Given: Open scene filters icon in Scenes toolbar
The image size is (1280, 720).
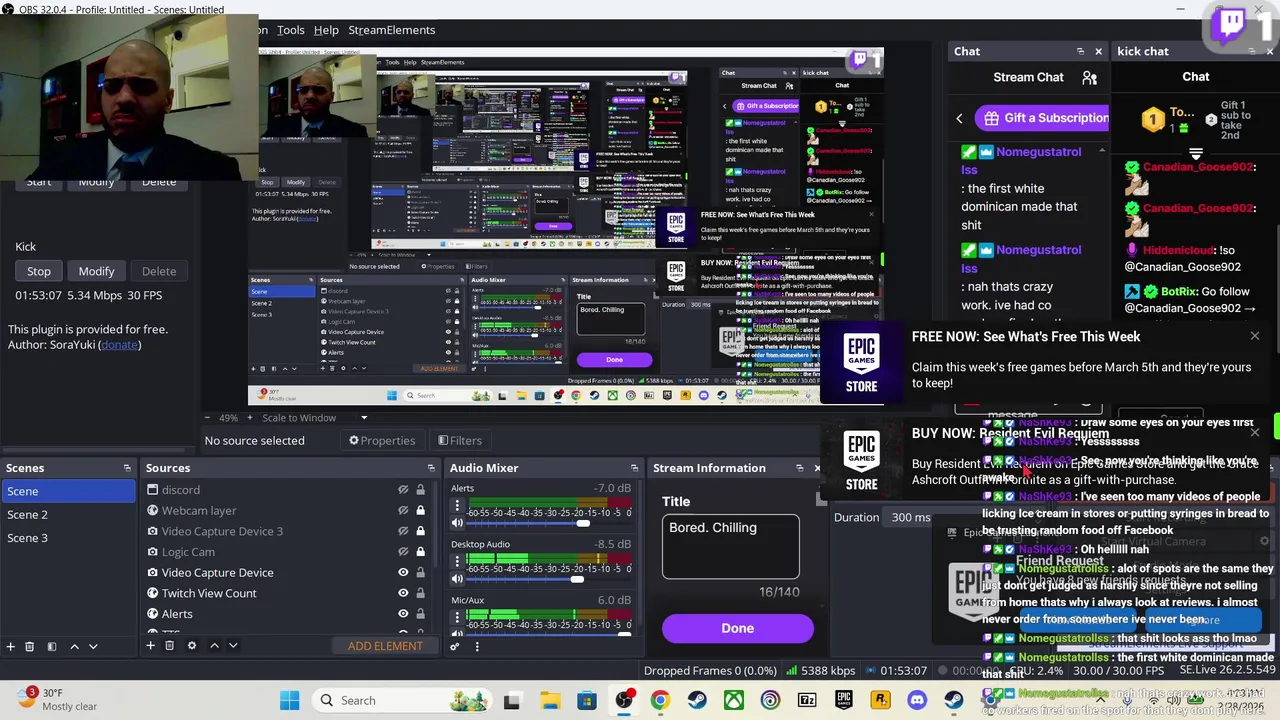Looking at the screenshot, I should 51,646.
